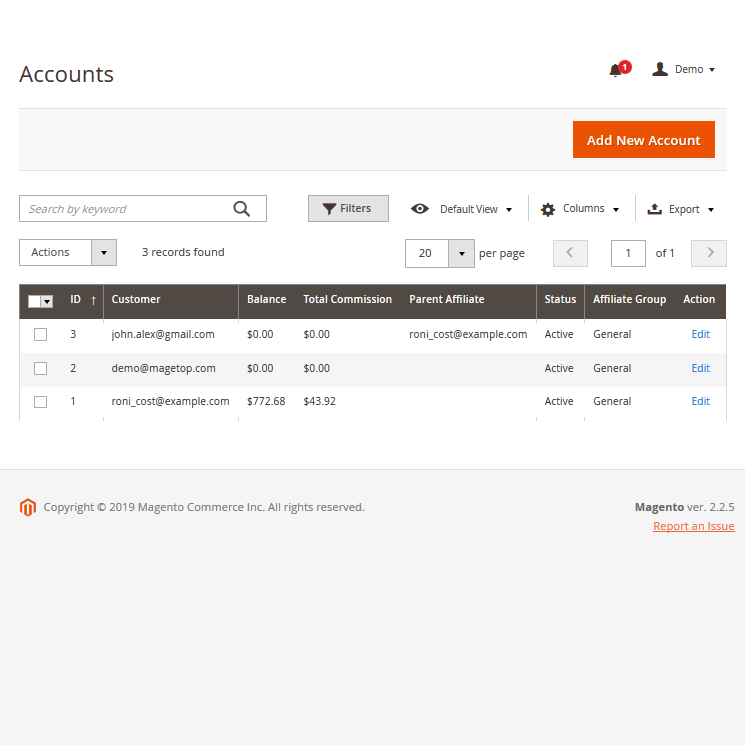Viewport: 745px width, 745px height.
Task: Go to the next page arrow
Action: (710, 253)
